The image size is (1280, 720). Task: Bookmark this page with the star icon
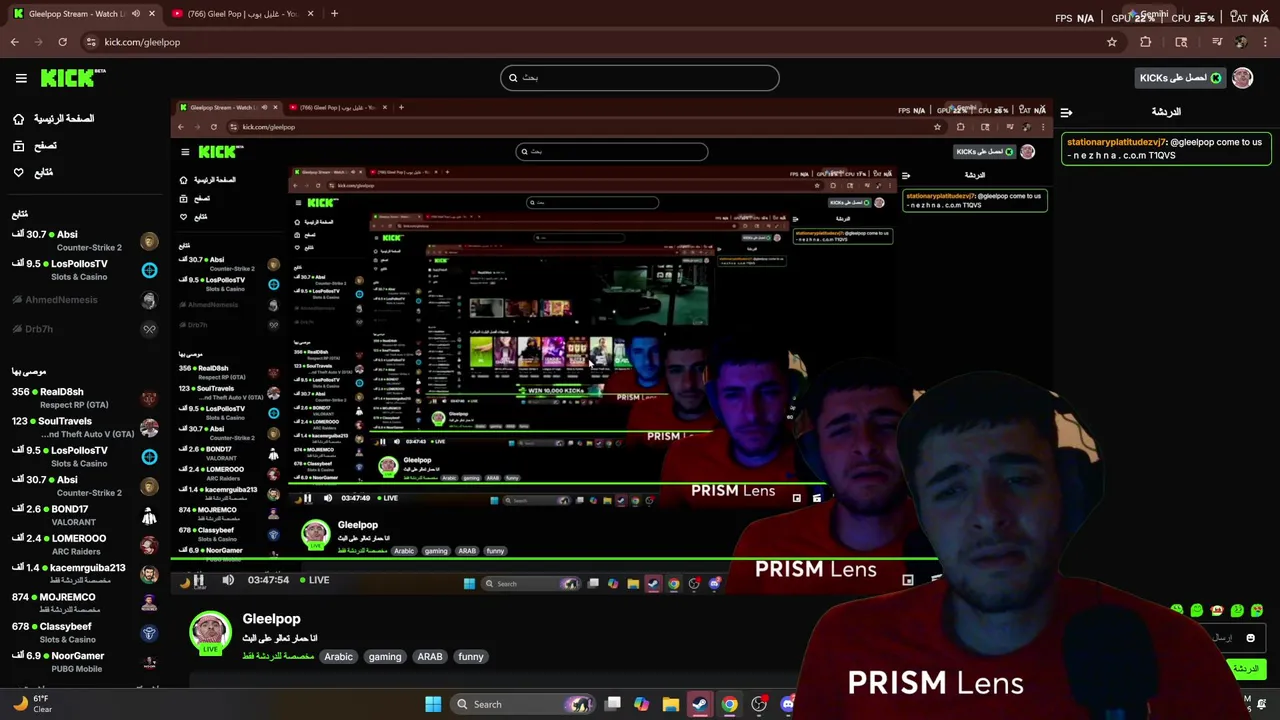click(1112, 42)
